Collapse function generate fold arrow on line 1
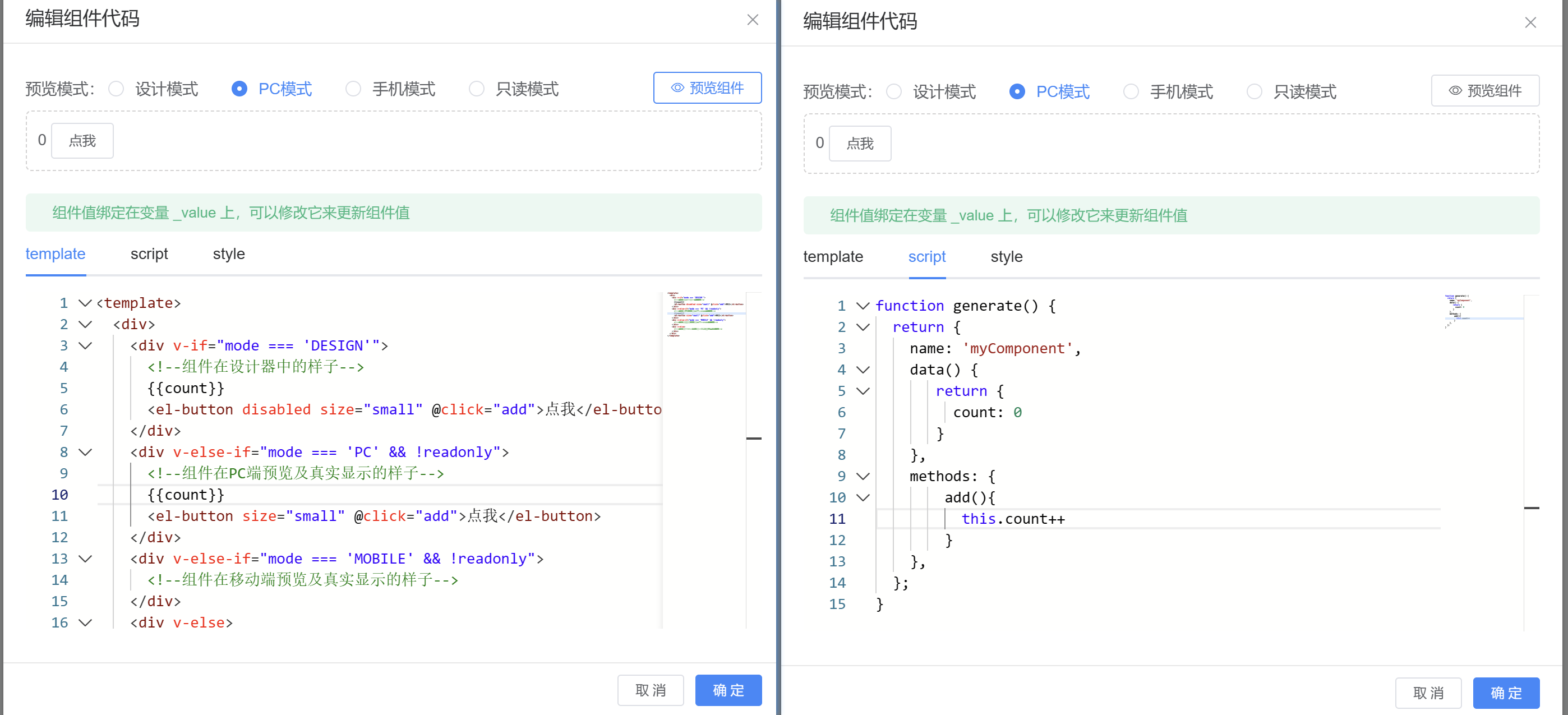The width and height of the screenshot is (1568, 715). pyautogui.click(x=863, y=306)
